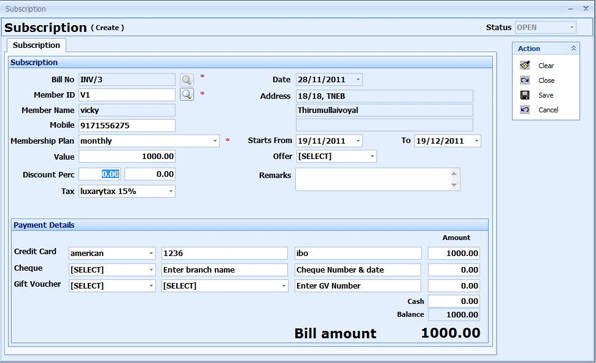
Task: Click the Enter branch name field
Action: (x=224, y=270)
